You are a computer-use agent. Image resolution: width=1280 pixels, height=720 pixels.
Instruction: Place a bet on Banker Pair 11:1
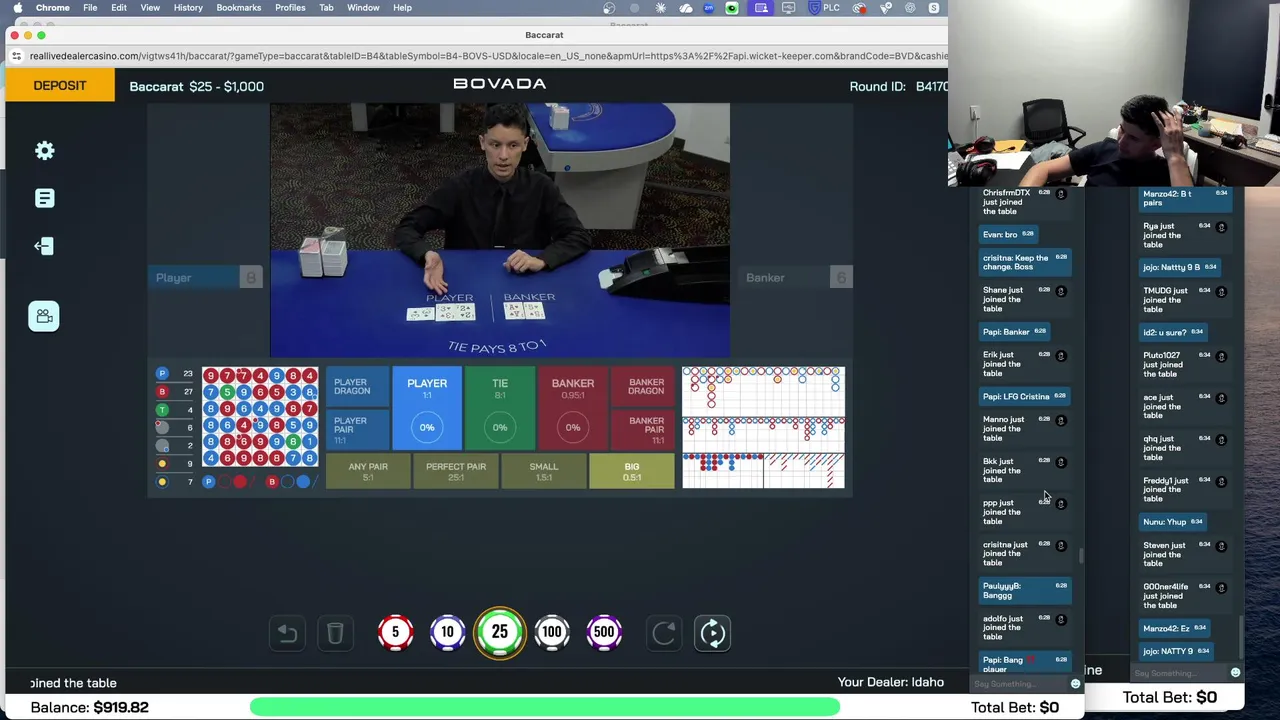(643, 430)
